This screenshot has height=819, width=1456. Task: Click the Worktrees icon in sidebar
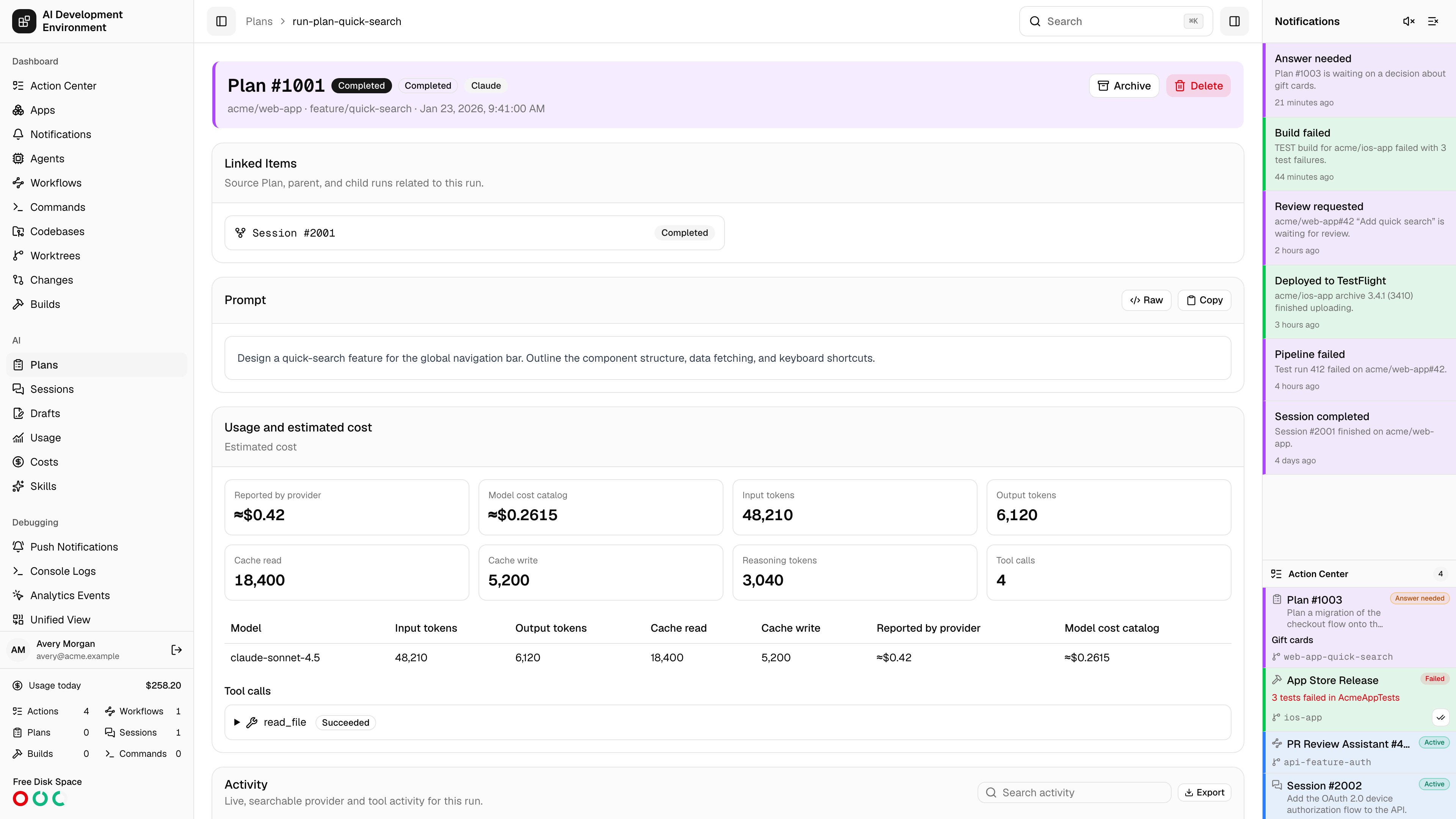[18, 256]
